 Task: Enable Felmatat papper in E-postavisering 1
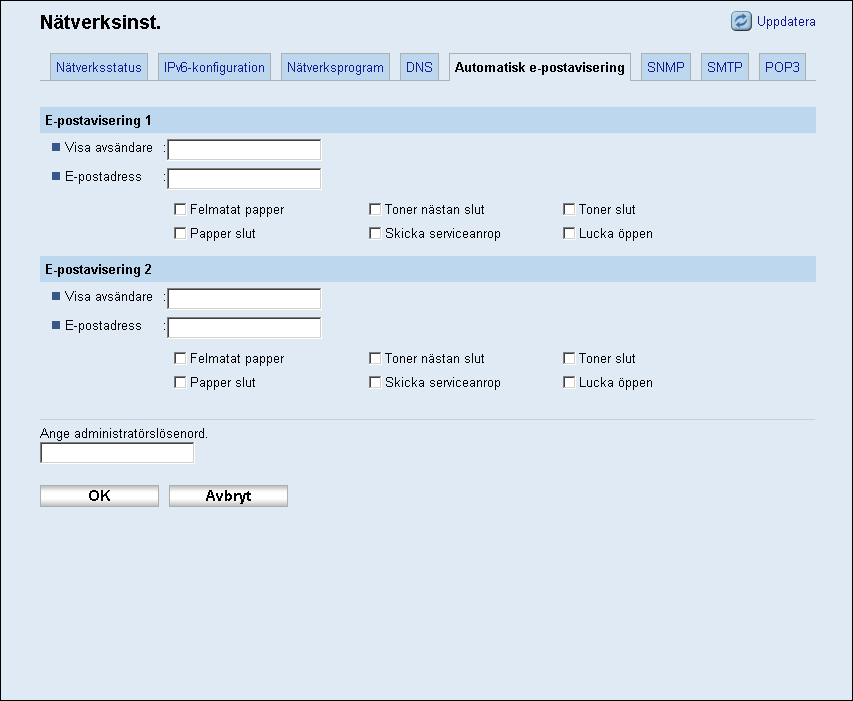[180, 209]
